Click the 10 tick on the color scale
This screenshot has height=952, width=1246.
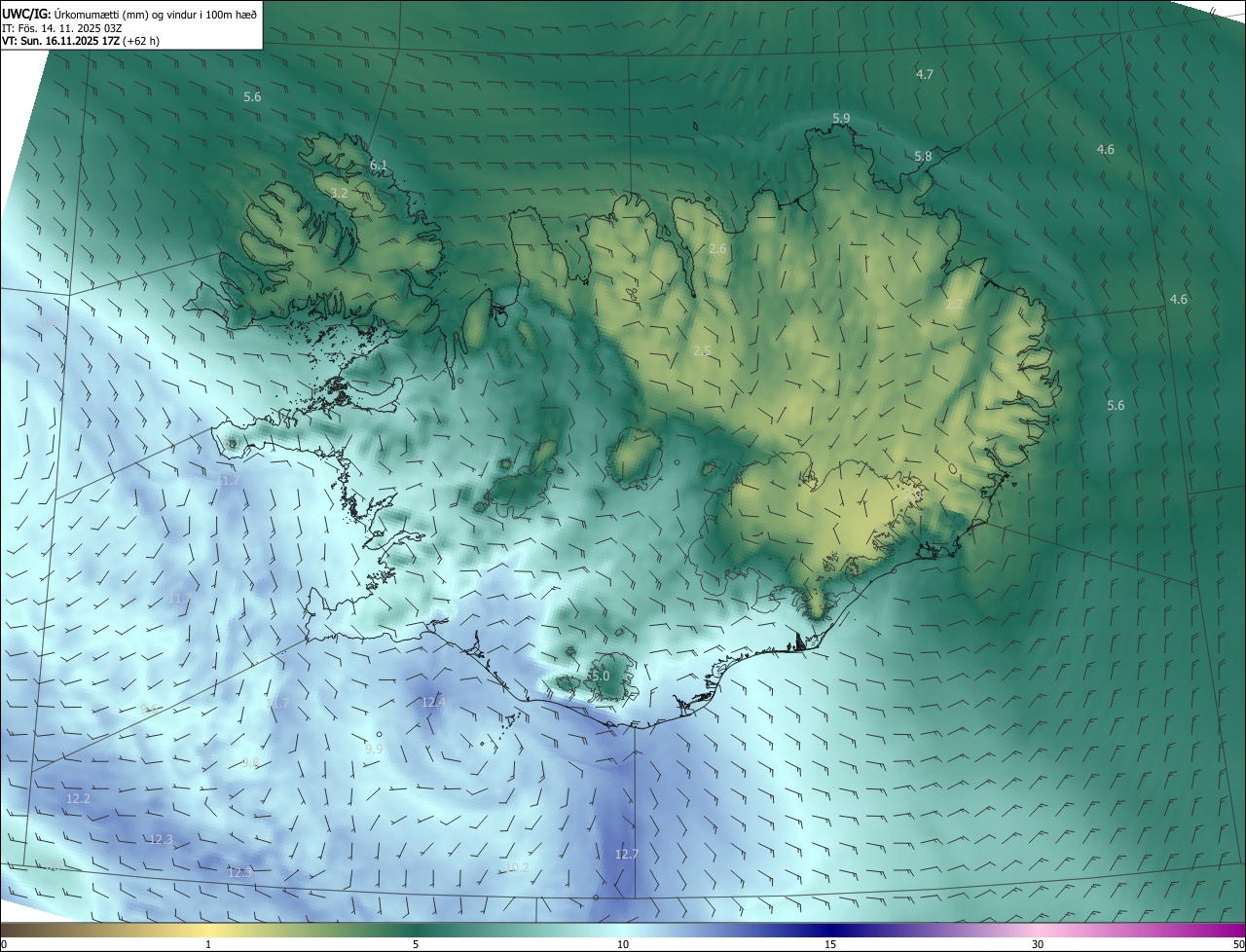click(x=623, y=944)
